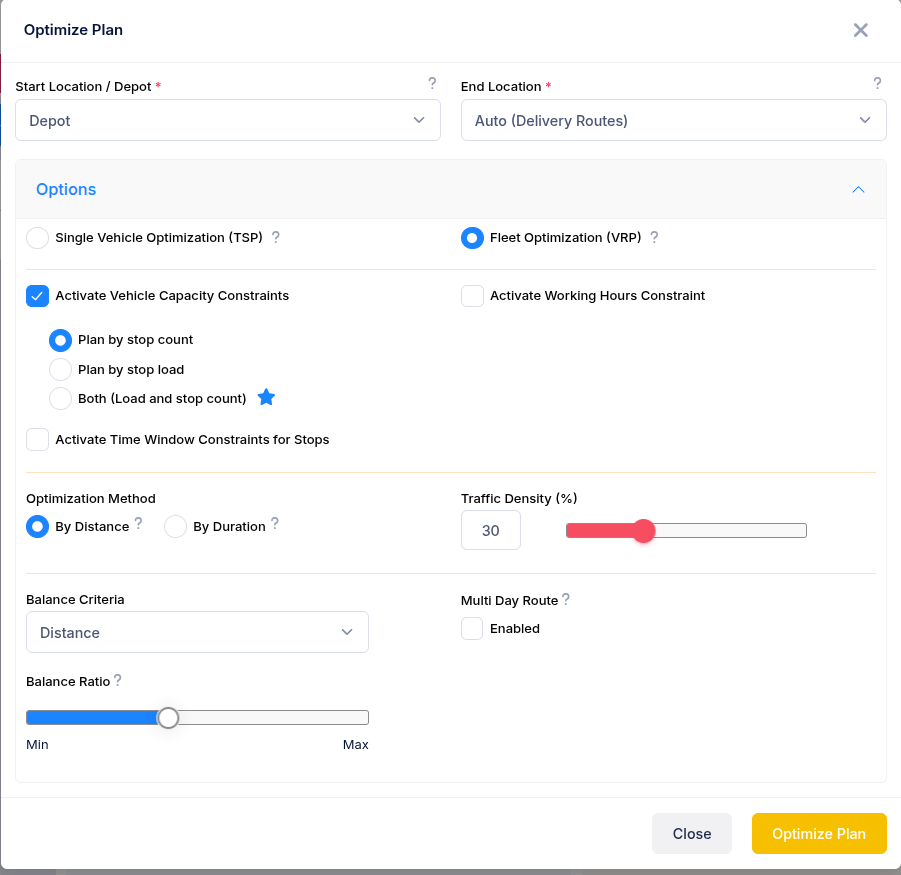Click help icon beside Single Vehicle Optimization (TSP)
901x875 pixels.
276,238
